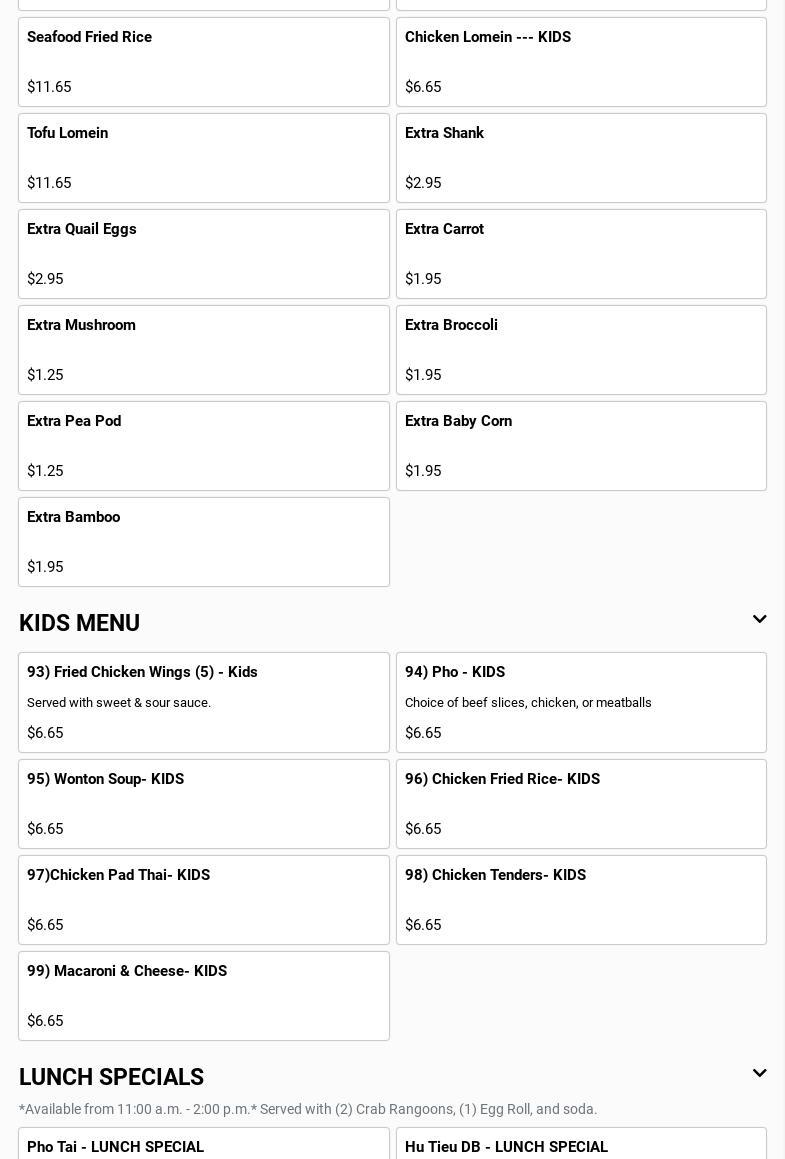Select Extra Mushroom for $1.25
This screenshot has height=1159, width=785.
coord(204,350)
